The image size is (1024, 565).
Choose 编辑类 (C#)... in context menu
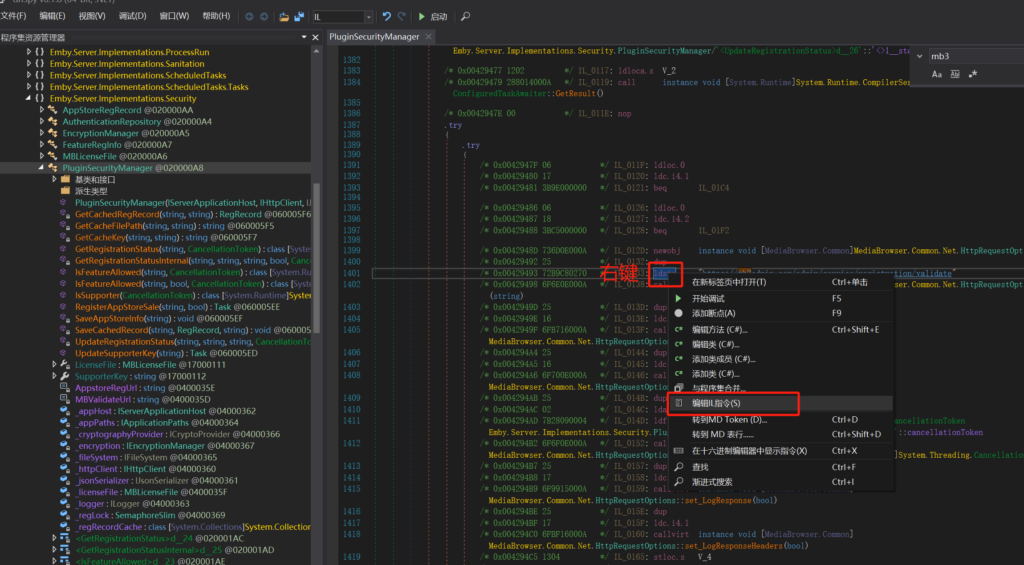click(x=781, y=345)
